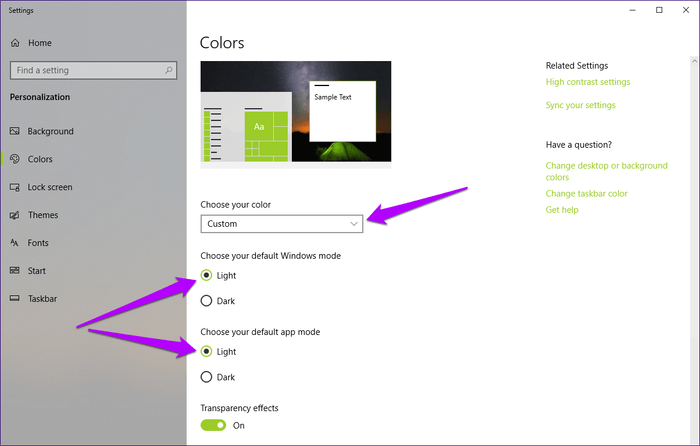This screenshot has height=446, width=700.
Task: Click the Transparency effects label
Action: 239,408
